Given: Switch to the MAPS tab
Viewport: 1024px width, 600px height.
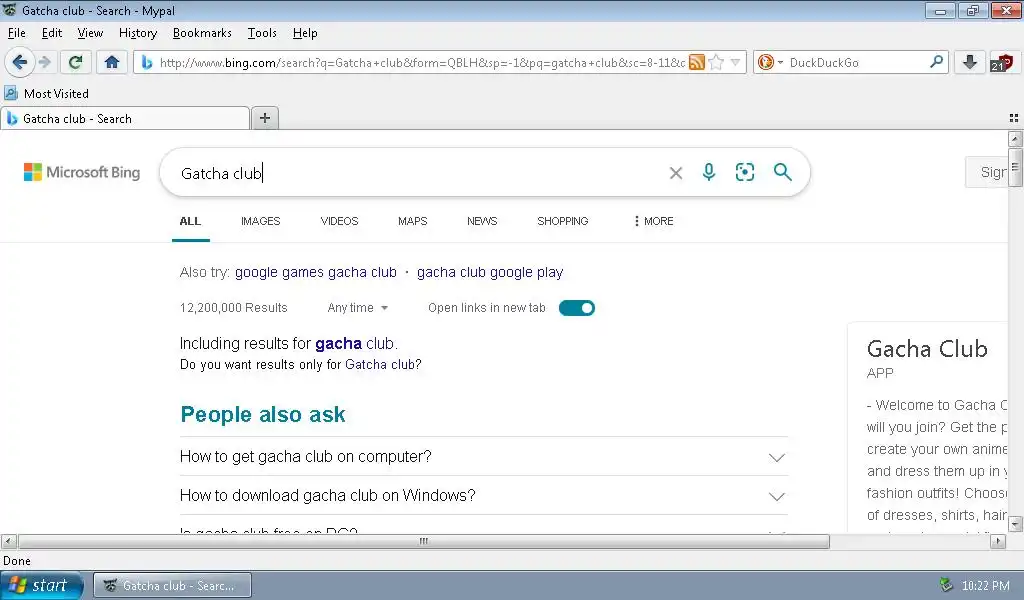Looking at the screenshot, I should [x=413, y=221].
